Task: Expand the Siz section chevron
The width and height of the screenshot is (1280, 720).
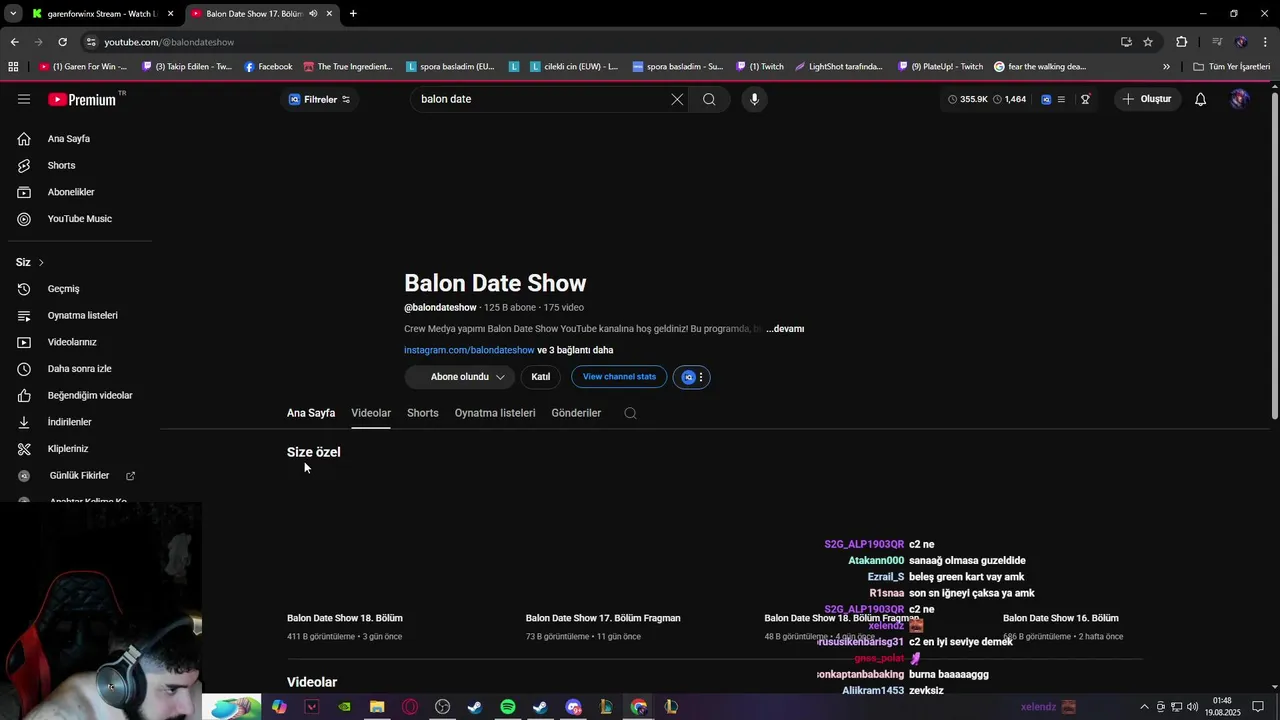Action: [x=41, y=262]
